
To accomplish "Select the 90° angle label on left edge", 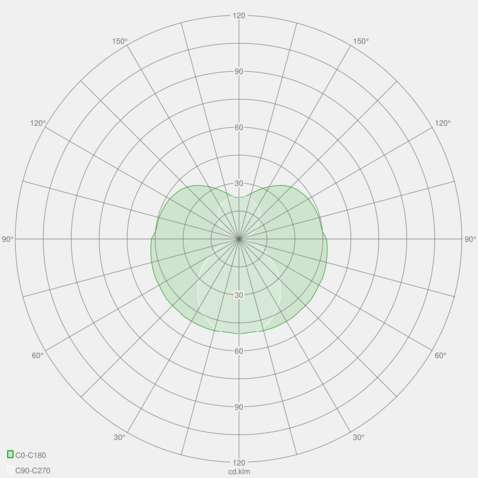I will tap(8, 239).
